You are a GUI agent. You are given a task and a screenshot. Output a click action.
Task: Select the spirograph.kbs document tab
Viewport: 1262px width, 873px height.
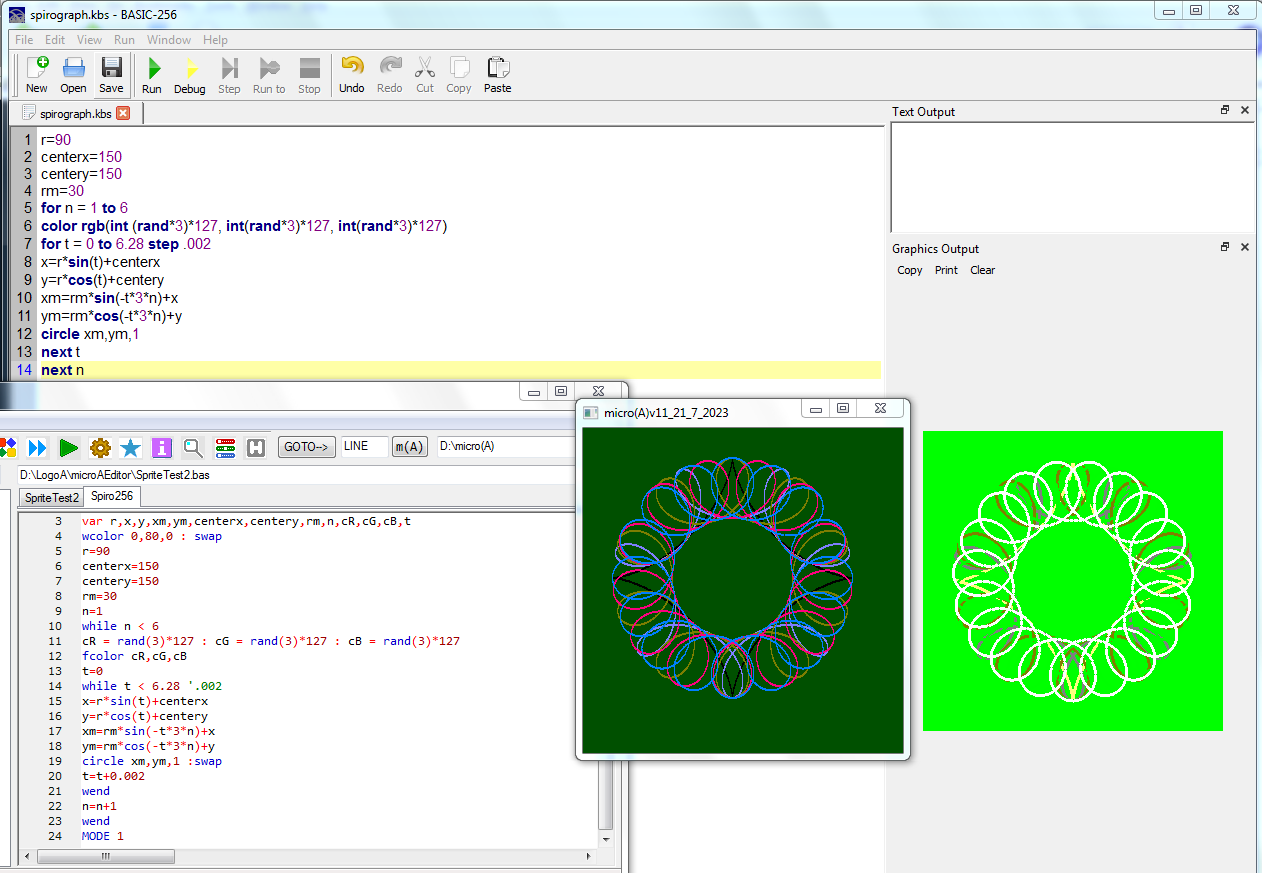pyautogui.click(x=75, y=114)
